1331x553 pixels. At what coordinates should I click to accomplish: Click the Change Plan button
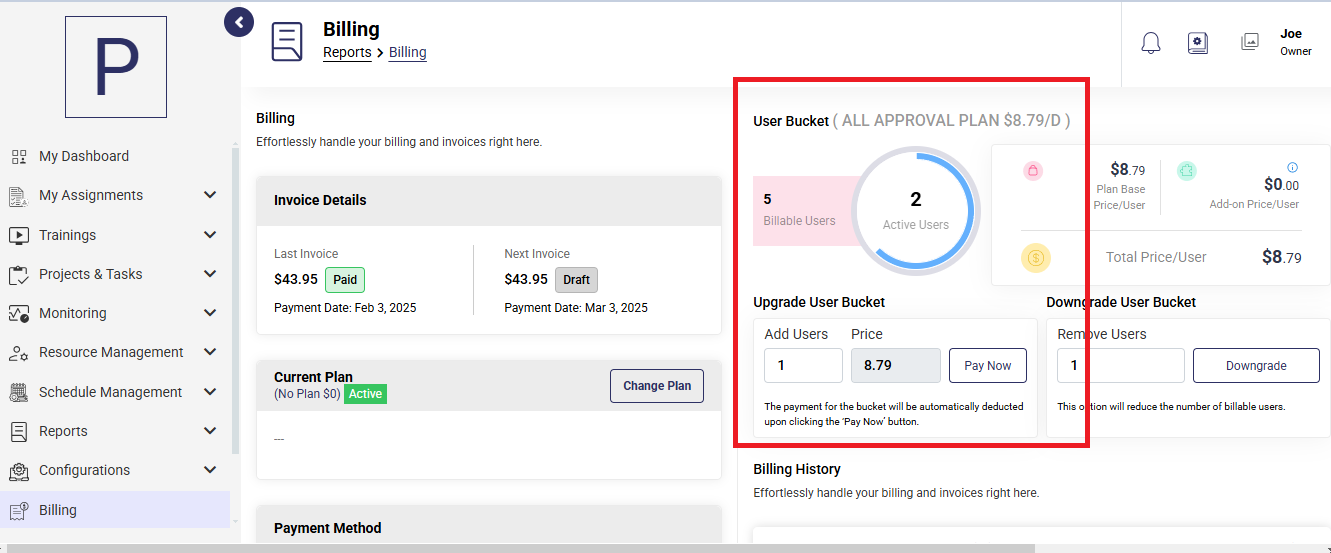pyautogui.click(x=657, y=386)
